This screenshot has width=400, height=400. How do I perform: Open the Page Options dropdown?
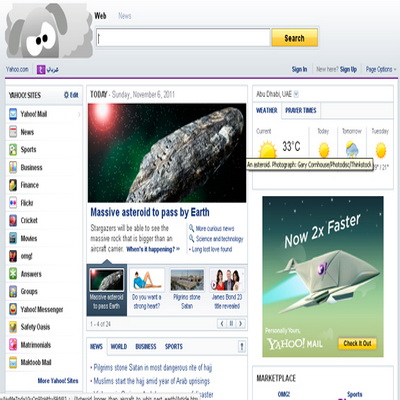381,69
